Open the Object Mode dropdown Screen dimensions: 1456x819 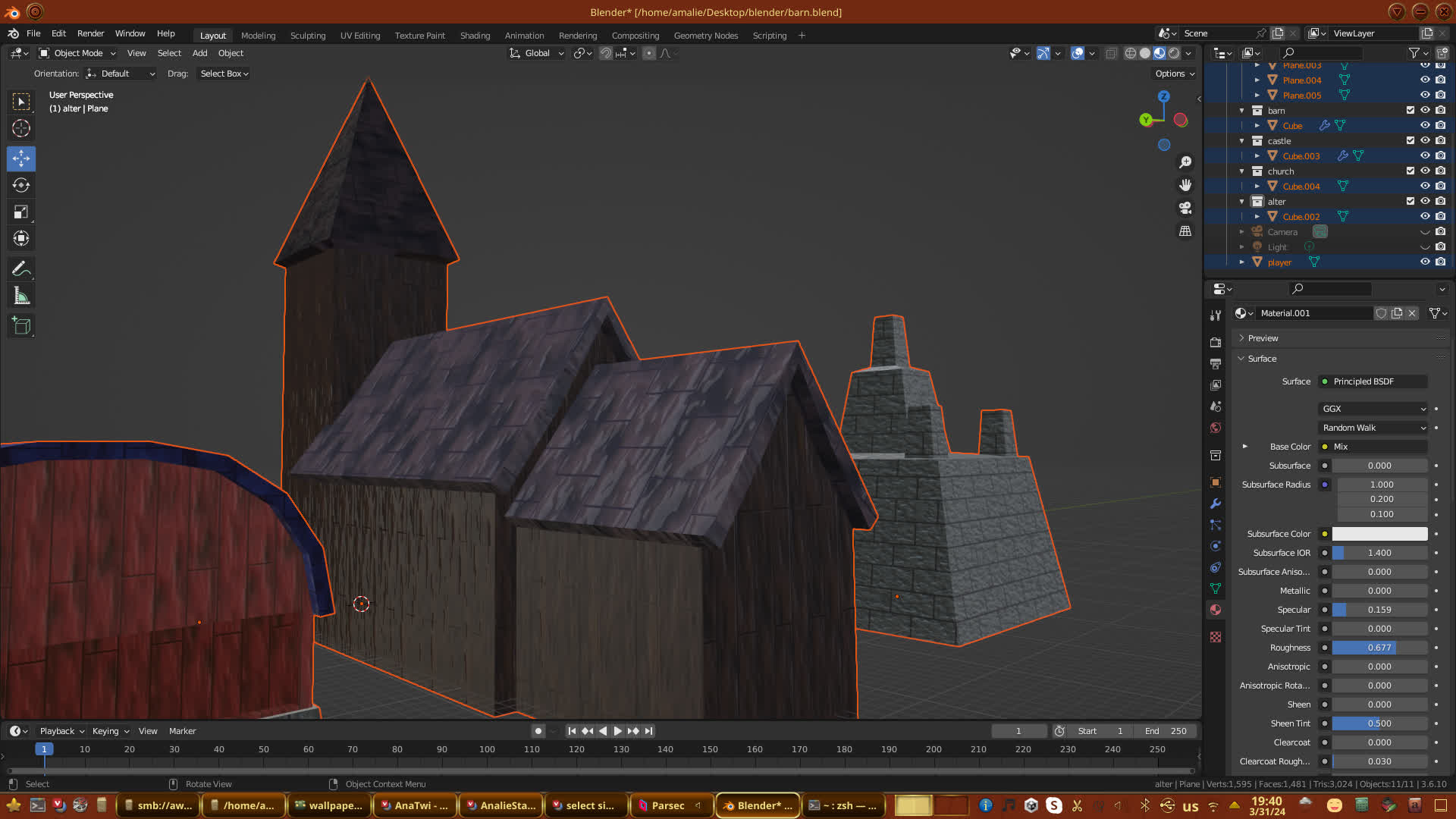(x=77, y=53)
